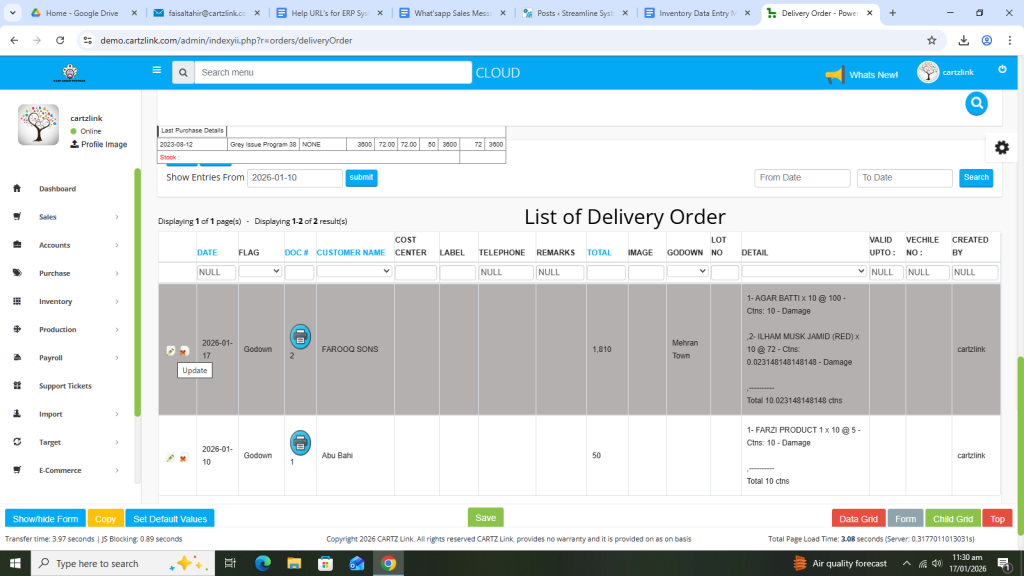Click the Show/hide Form button
The height and width of the screenshot is (576, 1024).
(x=45, y=519)
